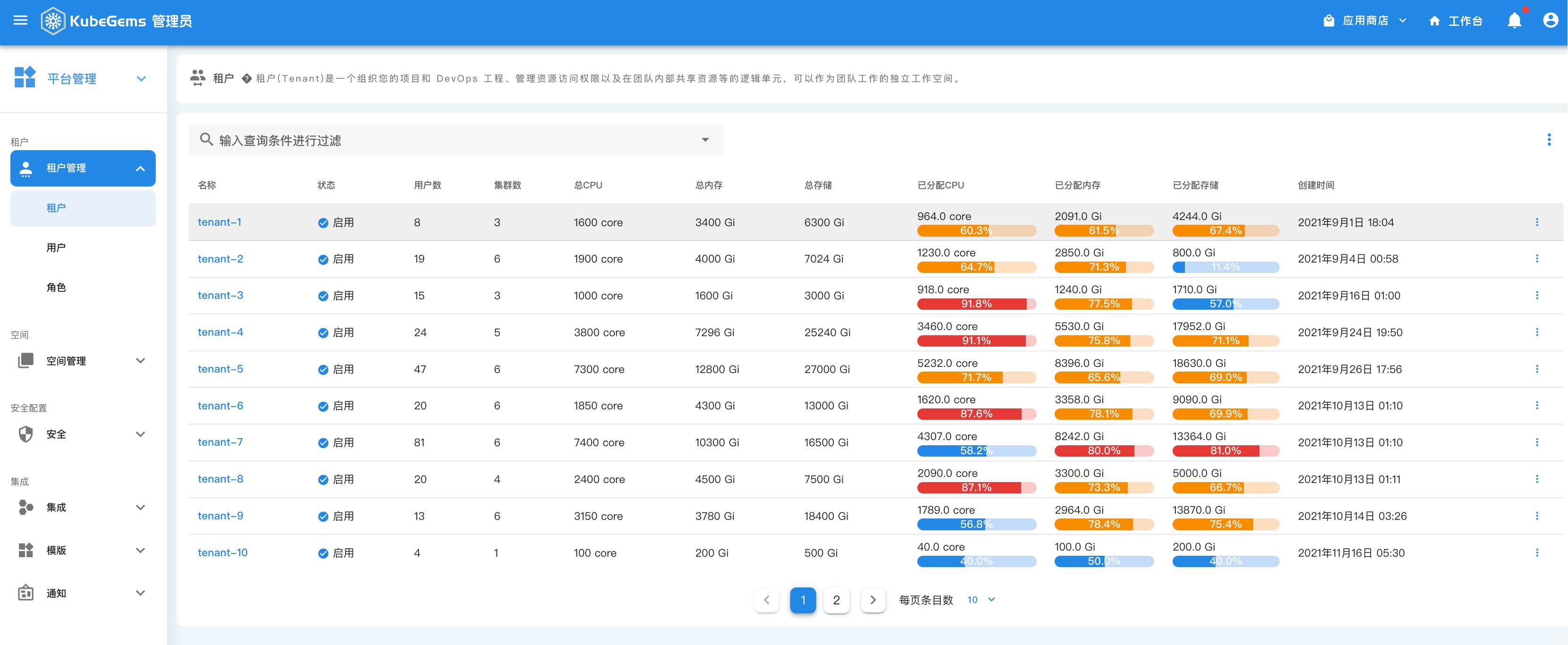Select page 1 button

coord(802,600)
